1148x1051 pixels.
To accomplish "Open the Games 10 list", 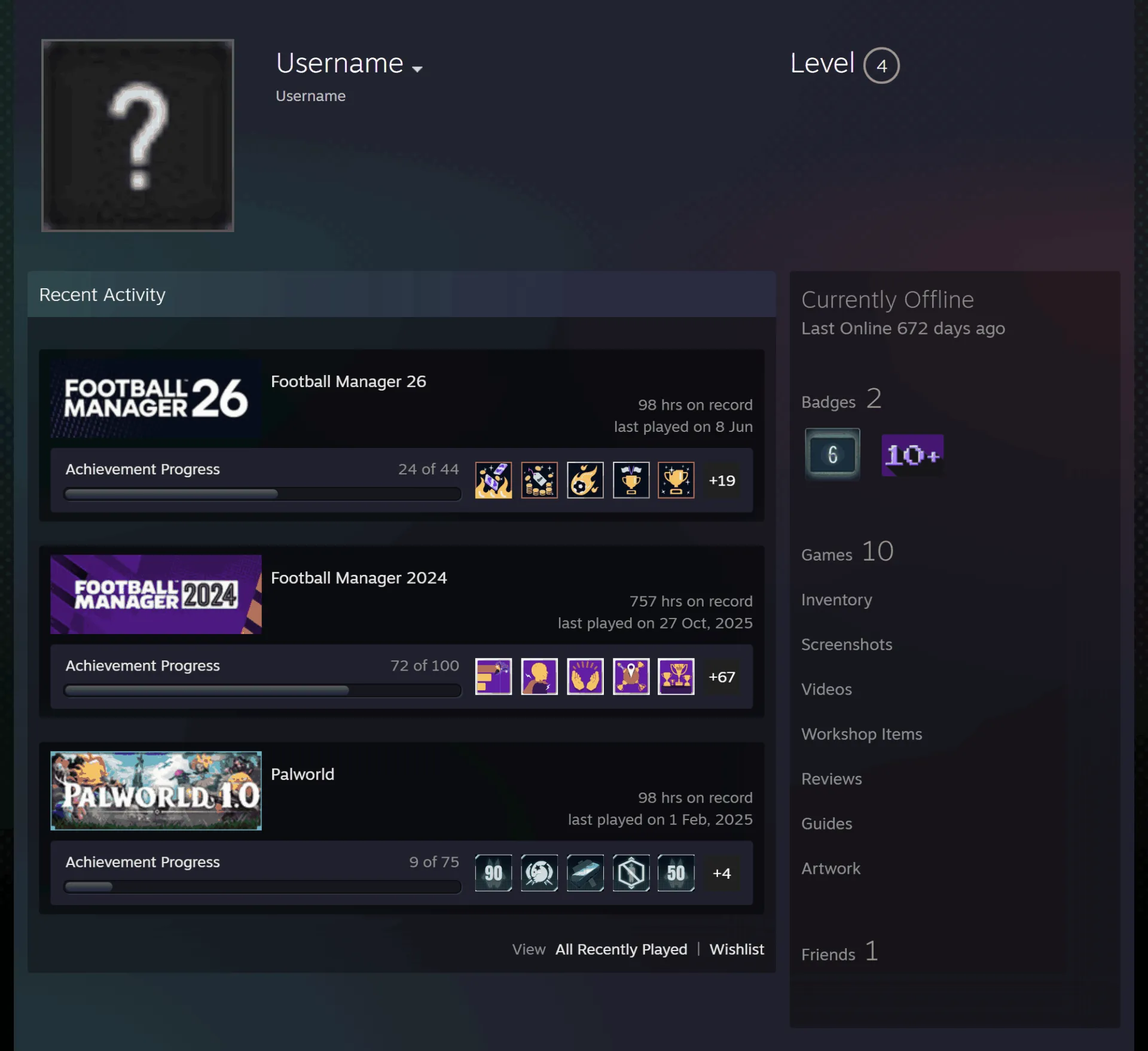I will pos(847,552).
